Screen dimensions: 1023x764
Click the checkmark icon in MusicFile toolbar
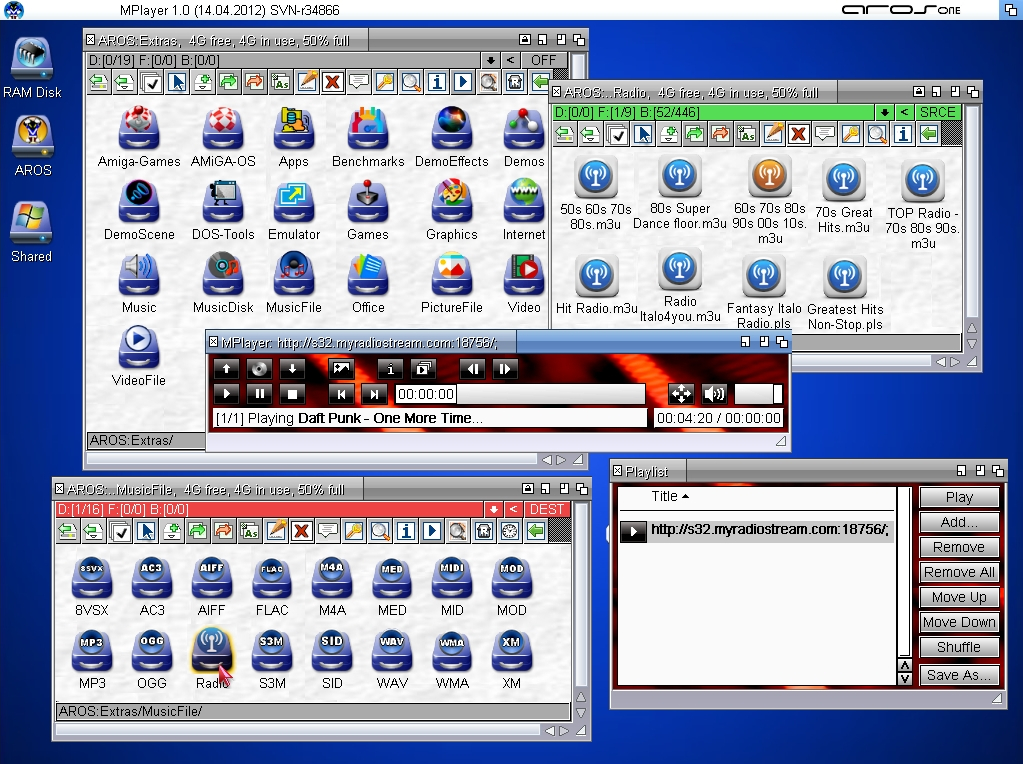point(120,532)
